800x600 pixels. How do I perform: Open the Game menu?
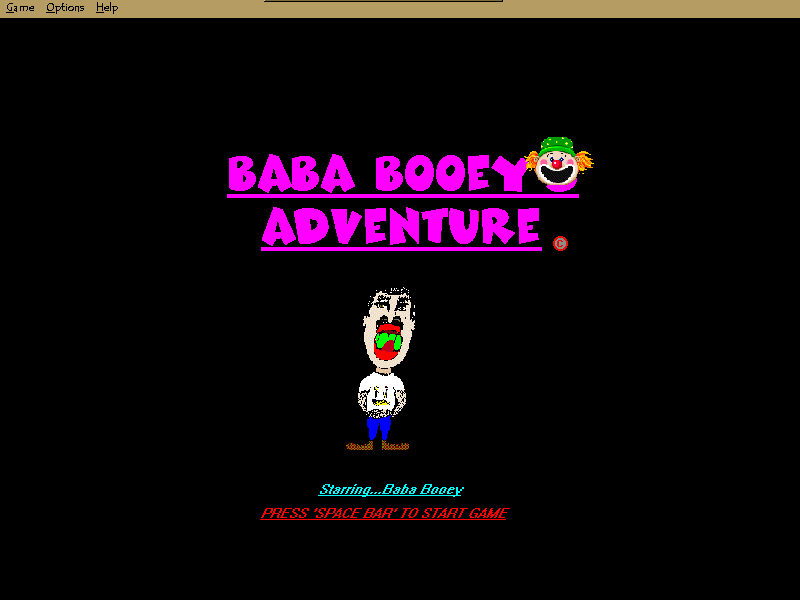click(x=19, y=7)
